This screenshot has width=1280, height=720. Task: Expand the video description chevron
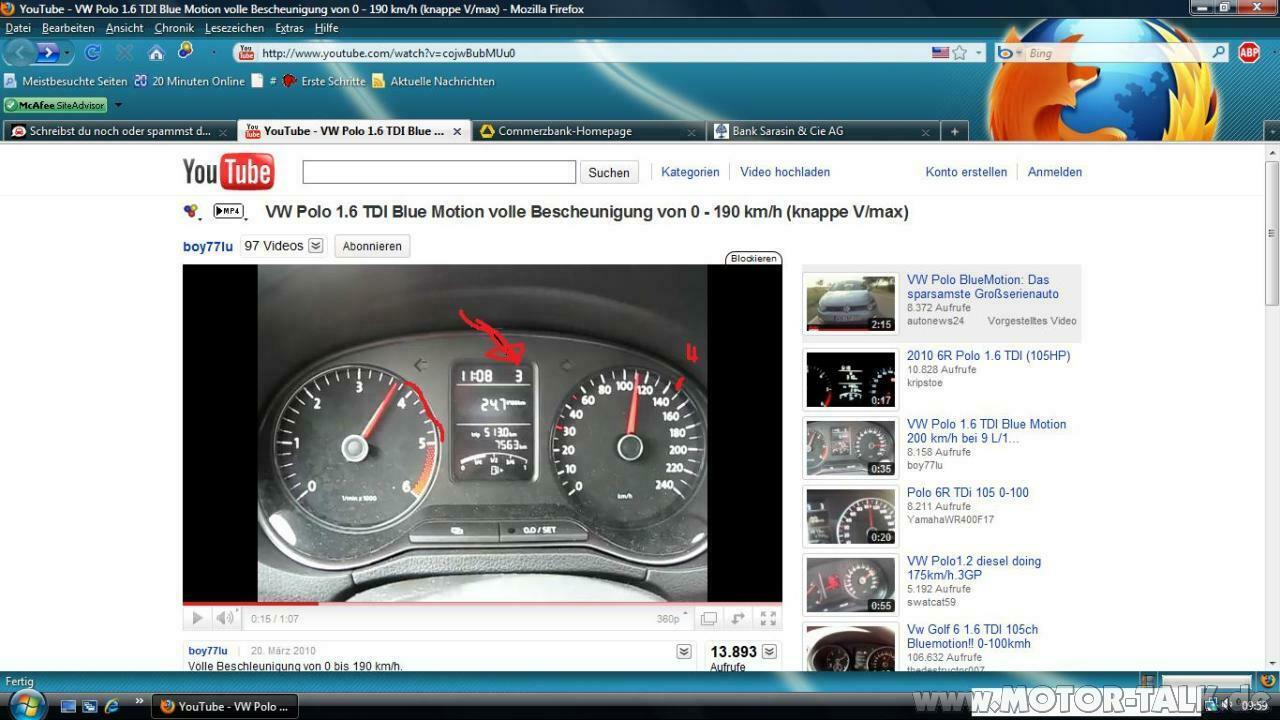(684, 652)
